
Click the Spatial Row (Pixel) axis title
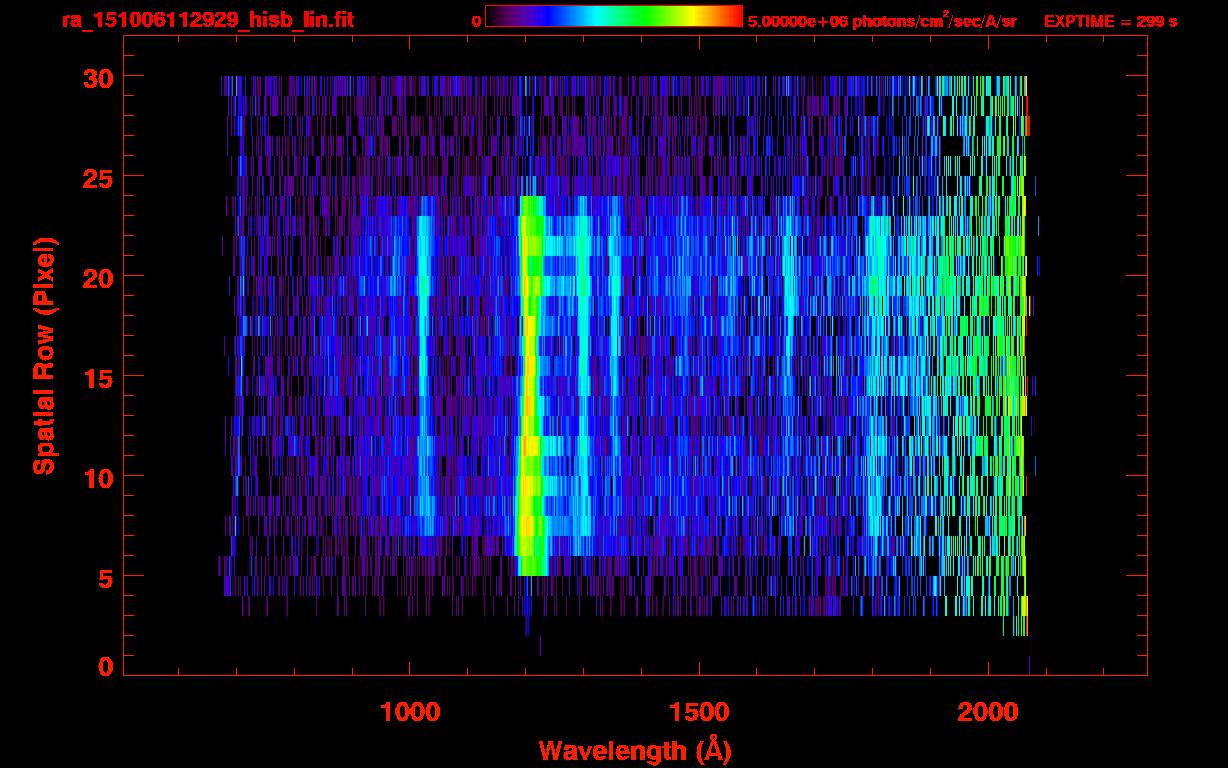[x=44, y=355]
